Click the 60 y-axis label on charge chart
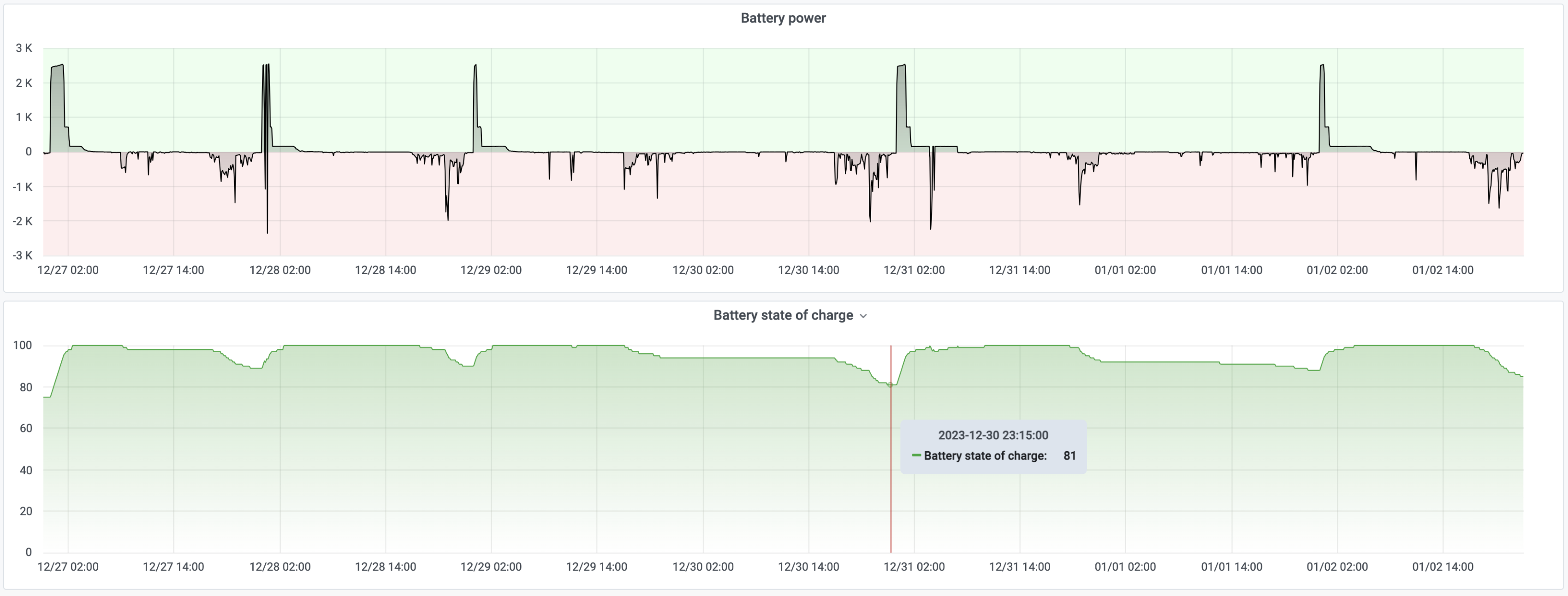Screen dimensions: 1568x596 pyautogui.click(x=25, y=428)
